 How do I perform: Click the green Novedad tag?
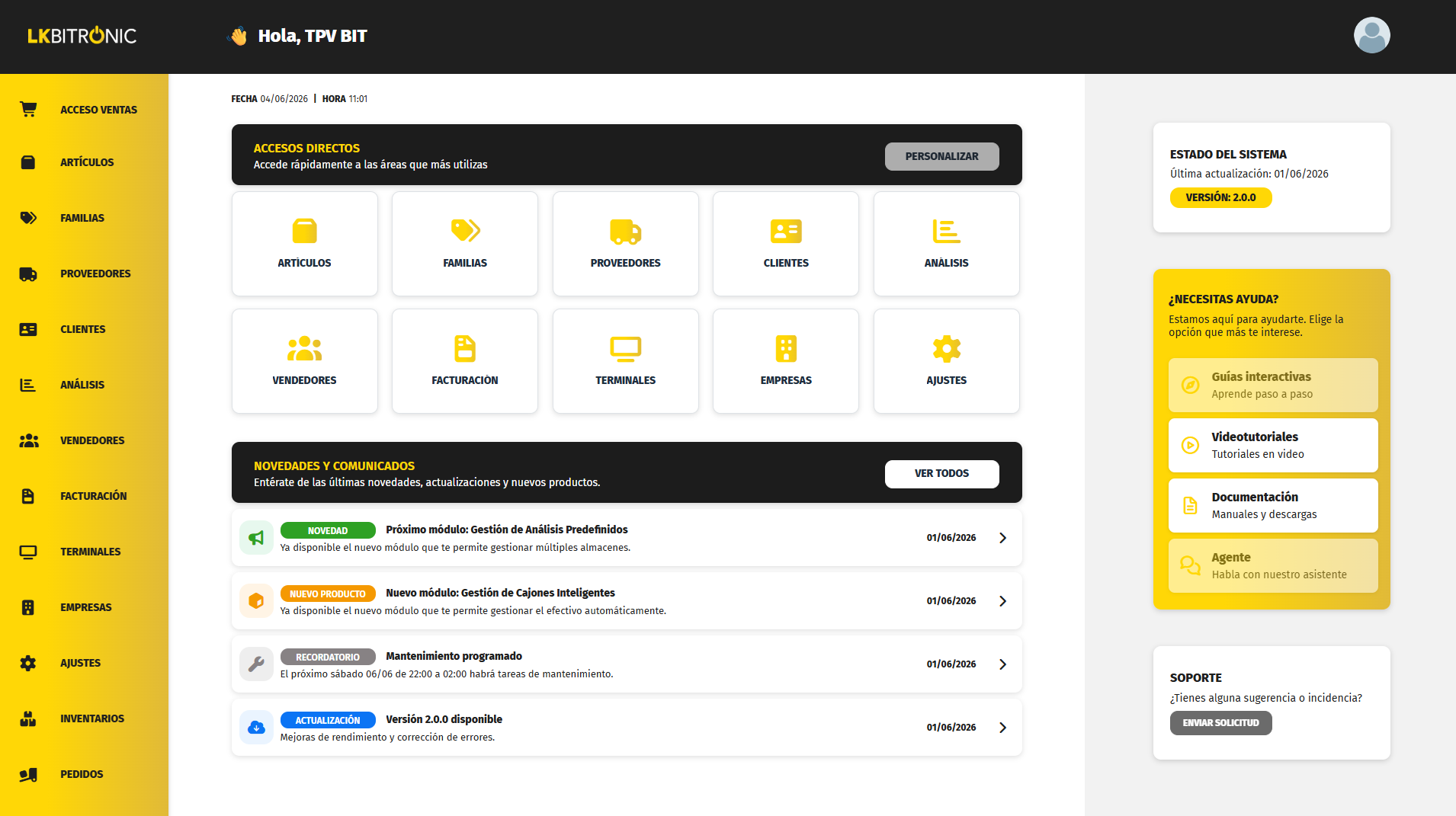328,530
